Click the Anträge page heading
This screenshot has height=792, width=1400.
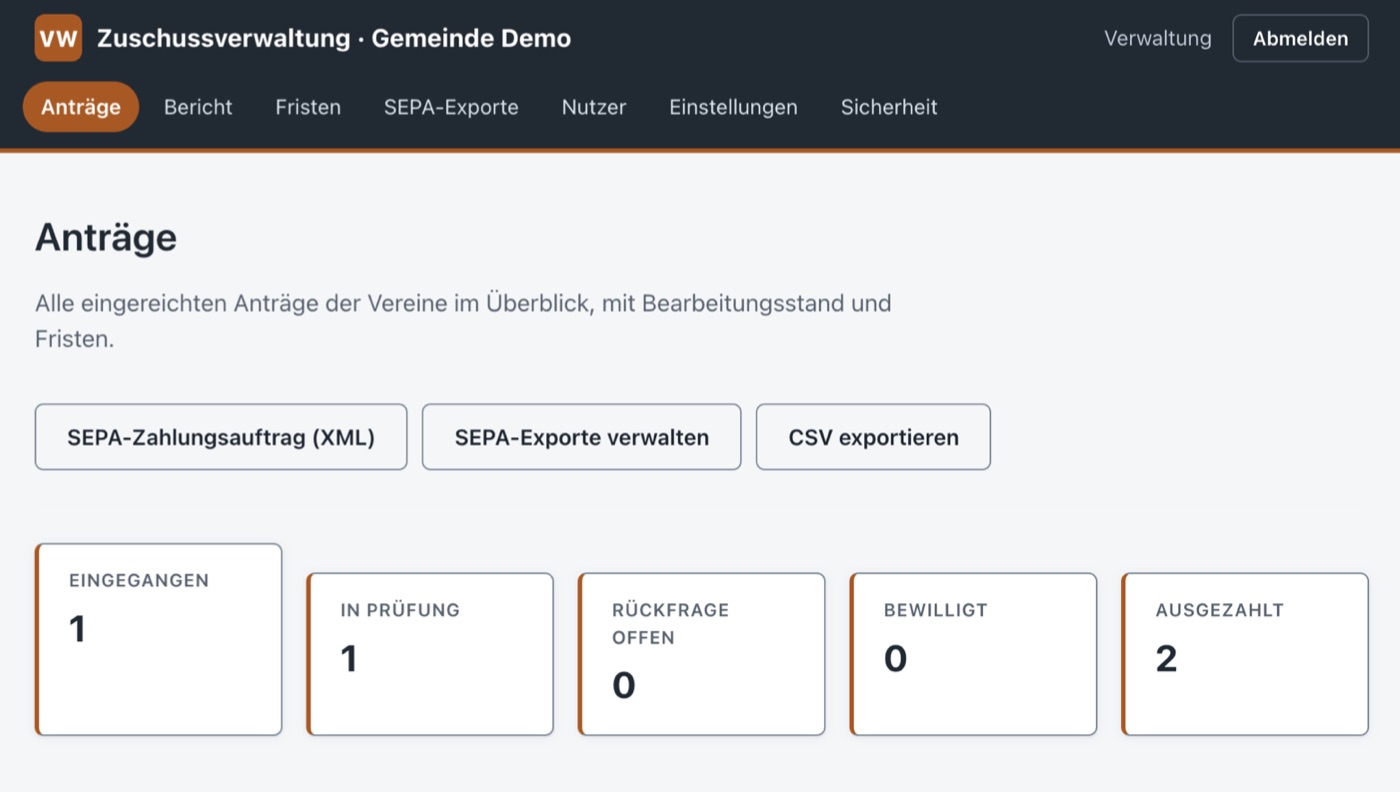(106, 238)
